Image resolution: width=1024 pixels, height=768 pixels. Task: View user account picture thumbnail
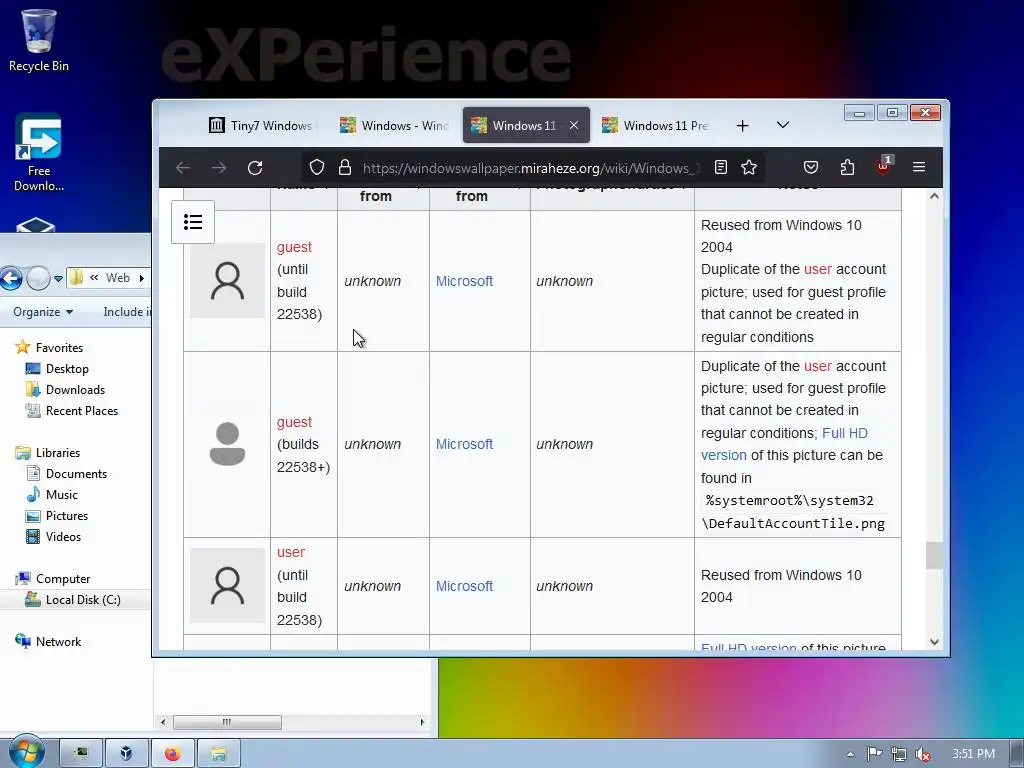[227, 586]
